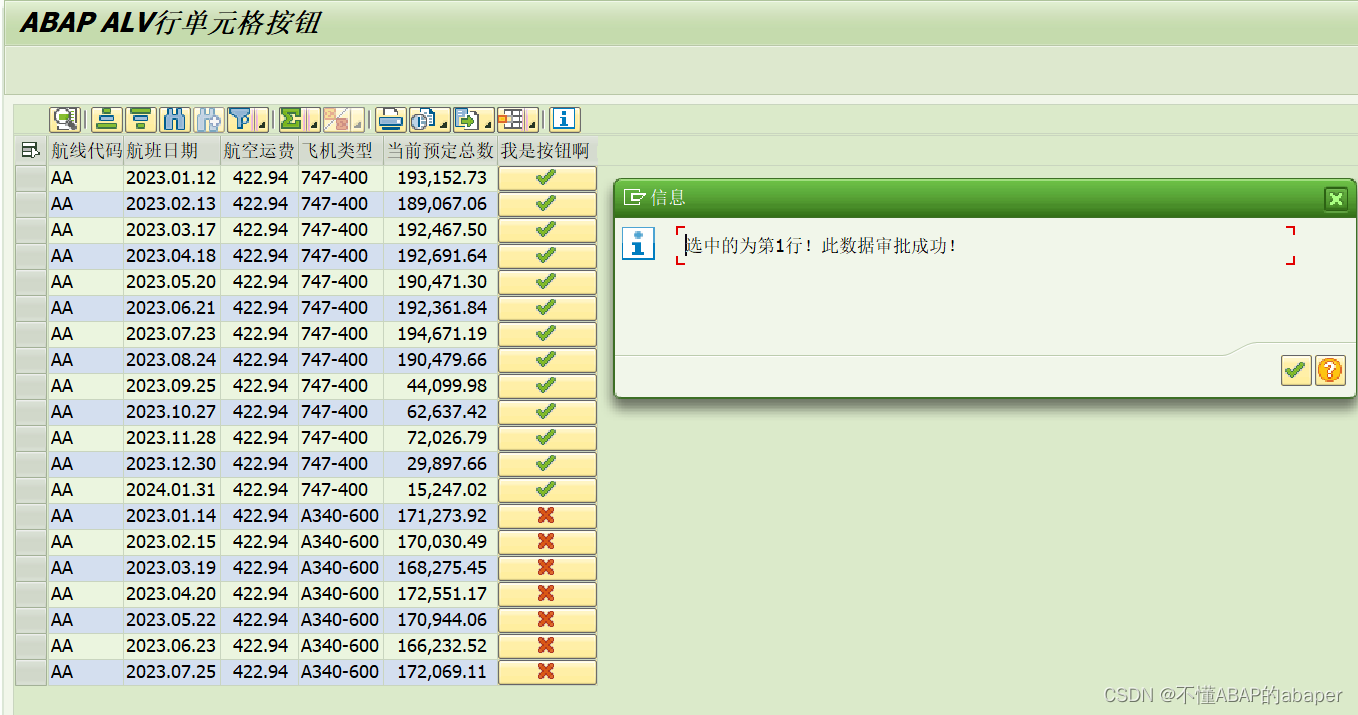Click the Sum (sigma) total icon
The width and height of the screenshot is (1358, 715).
tap(290, 119)
